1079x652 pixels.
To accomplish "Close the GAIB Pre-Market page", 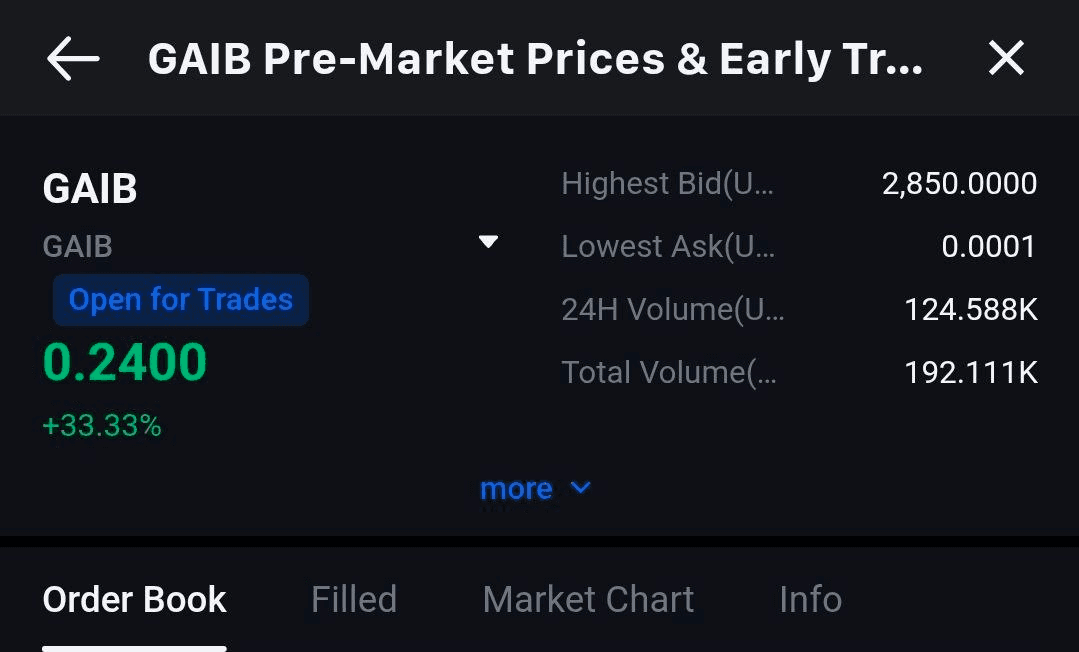I will 1006,59.
